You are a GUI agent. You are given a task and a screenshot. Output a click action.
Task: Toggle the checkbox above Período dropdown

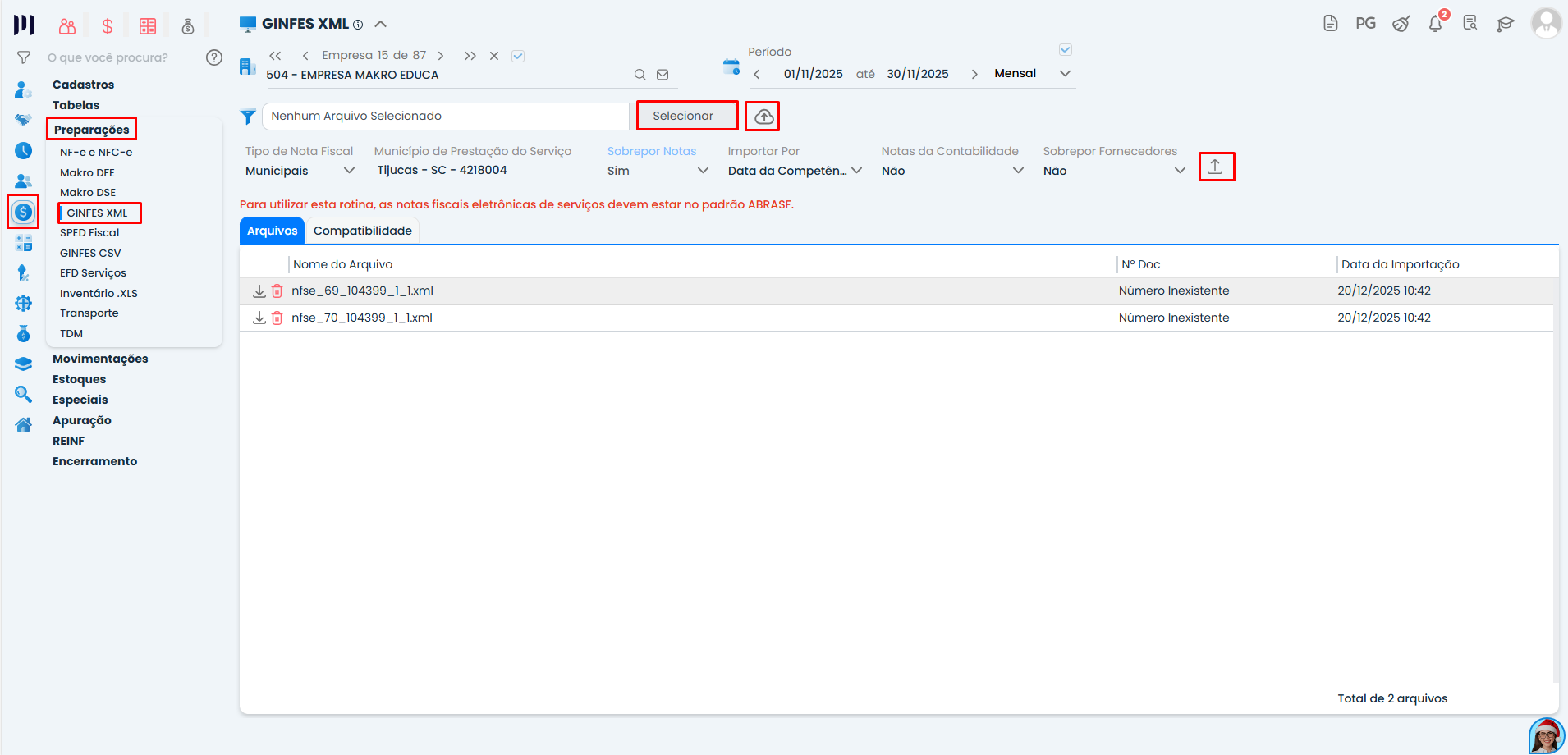[x=1066, y=50]
